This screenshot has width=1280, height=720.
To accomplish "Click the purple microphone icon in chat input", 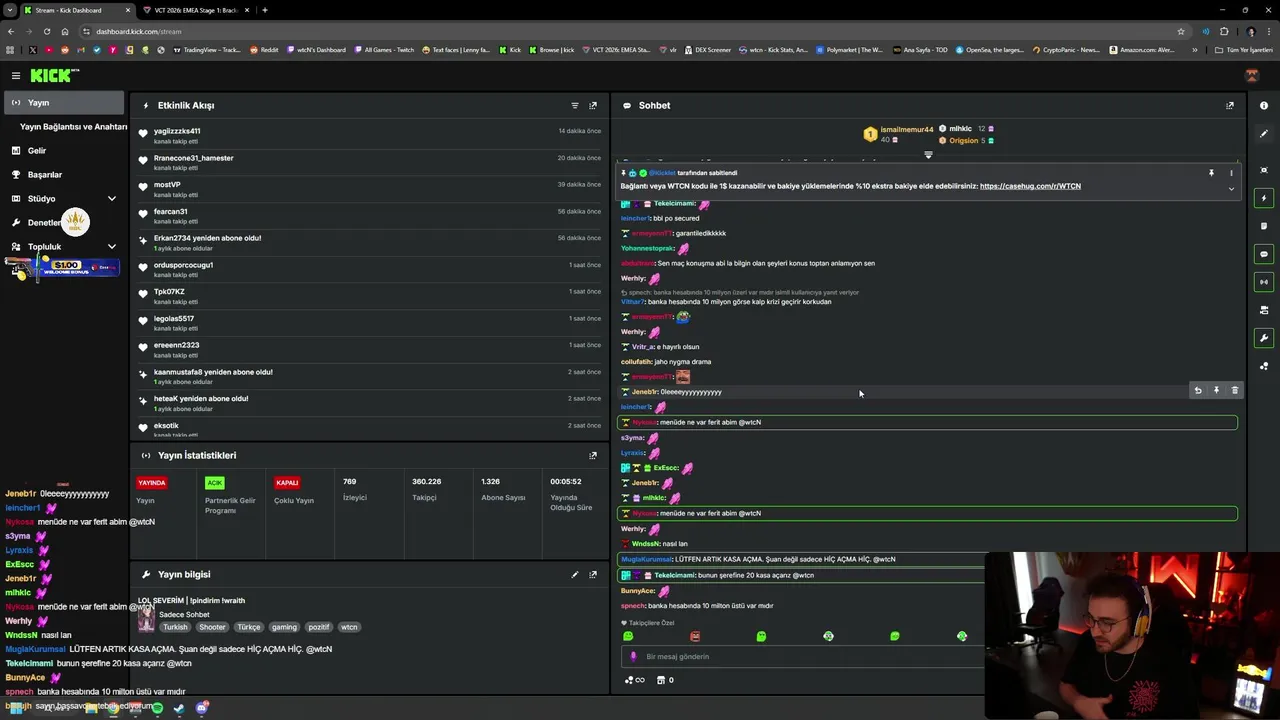I will tap(632, 657).
